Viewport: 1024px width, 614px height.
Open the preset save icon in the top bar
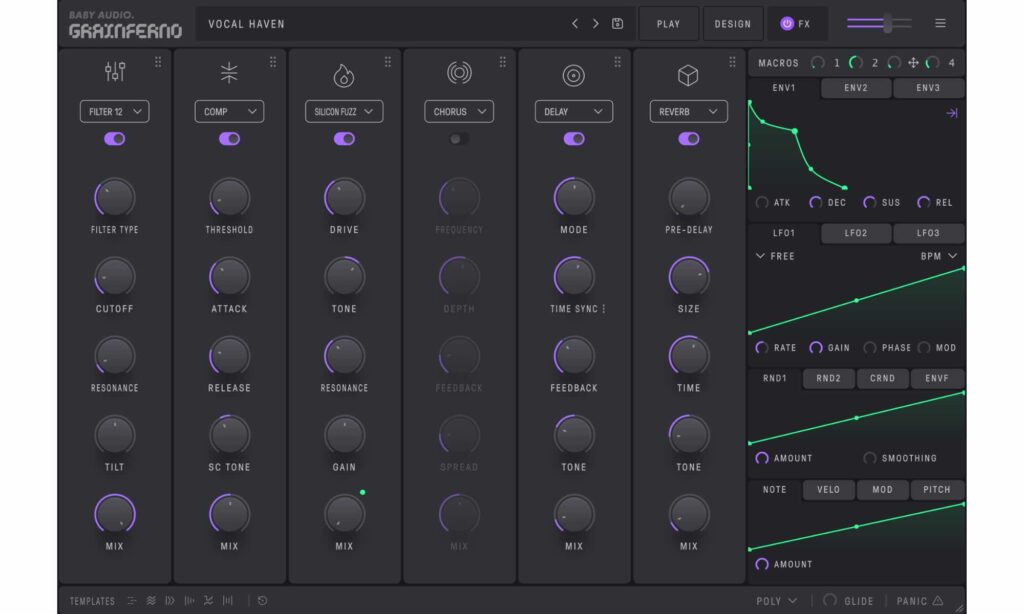click(x=617, y=23)
